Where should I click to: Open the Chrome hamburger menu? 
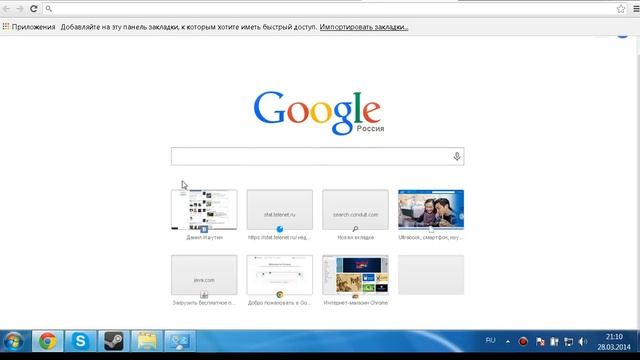(x=636, y=9)
